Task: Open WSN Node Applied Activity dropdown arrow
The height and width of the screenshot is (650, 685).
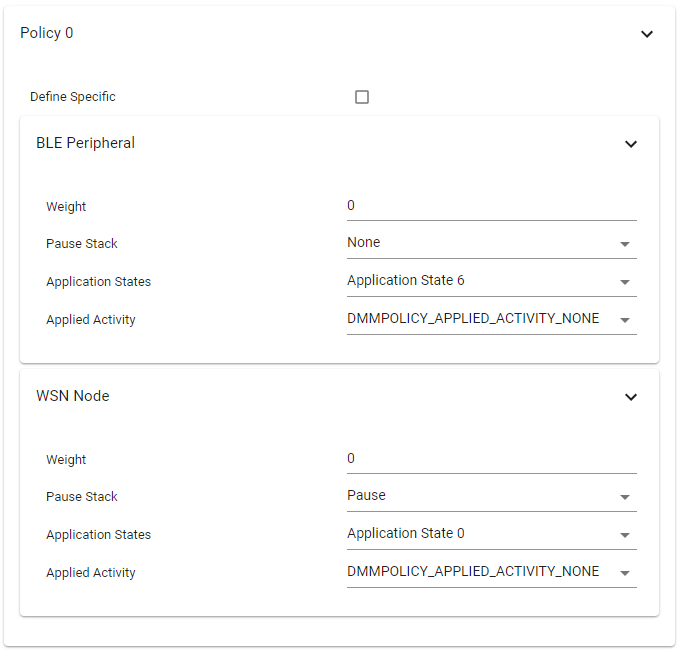Action: pos(625,573)
